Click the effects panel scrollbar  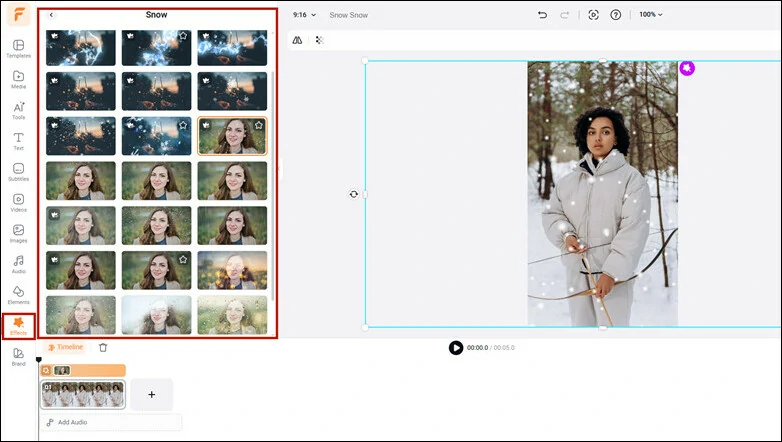tap(273, 185)
